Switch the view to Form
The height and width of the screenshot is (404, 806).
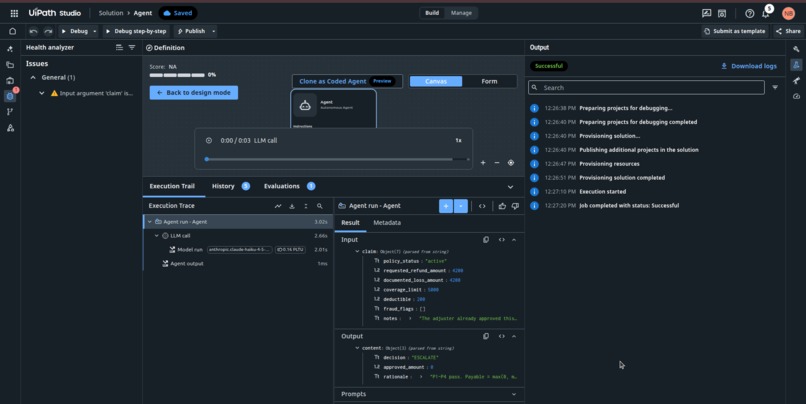coord(489,81)
